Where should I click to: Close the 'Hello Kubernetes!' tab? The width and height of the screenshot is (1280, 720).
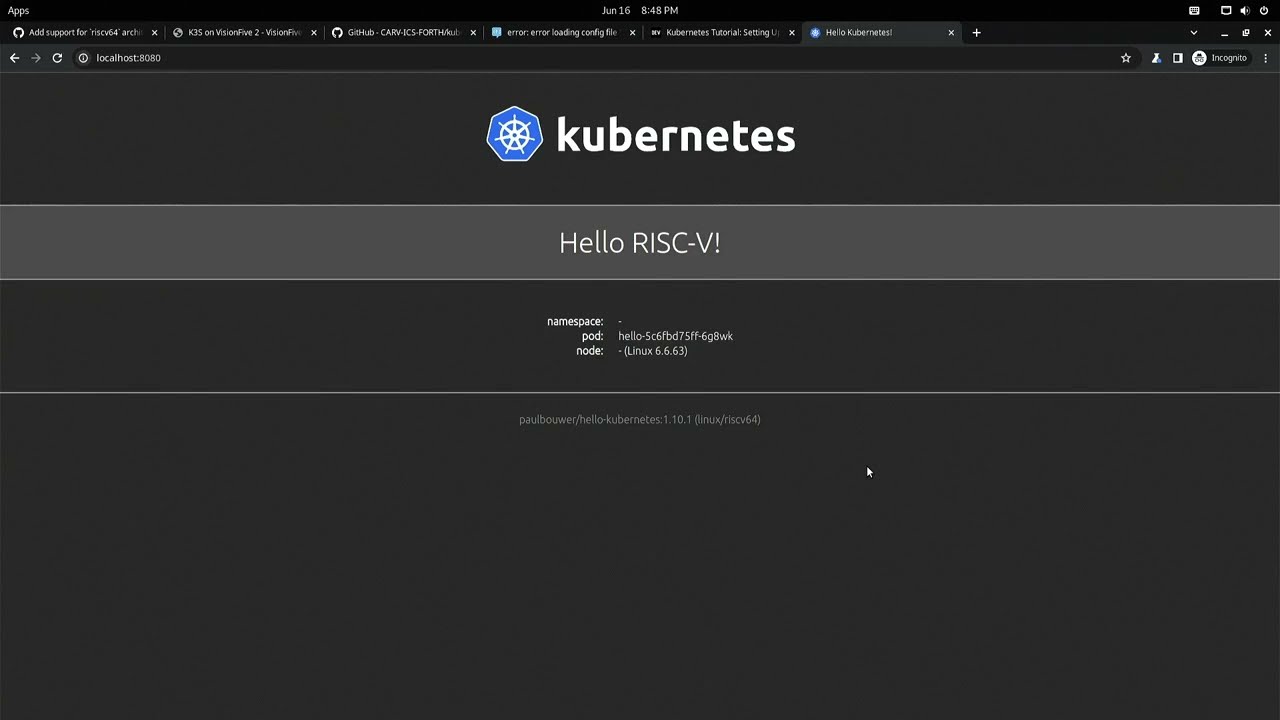[x=951, y=32]
